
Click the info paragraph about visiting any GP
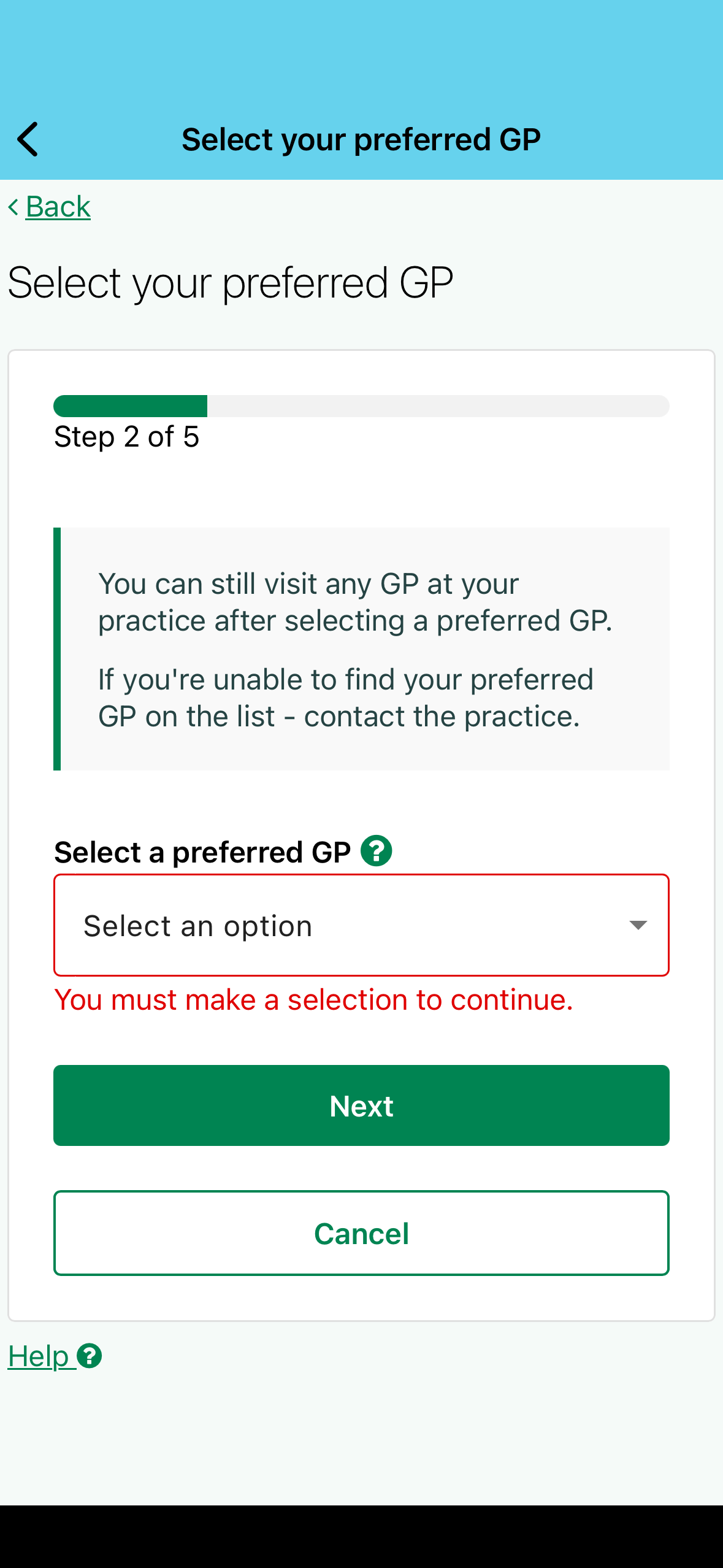(355, 602)
